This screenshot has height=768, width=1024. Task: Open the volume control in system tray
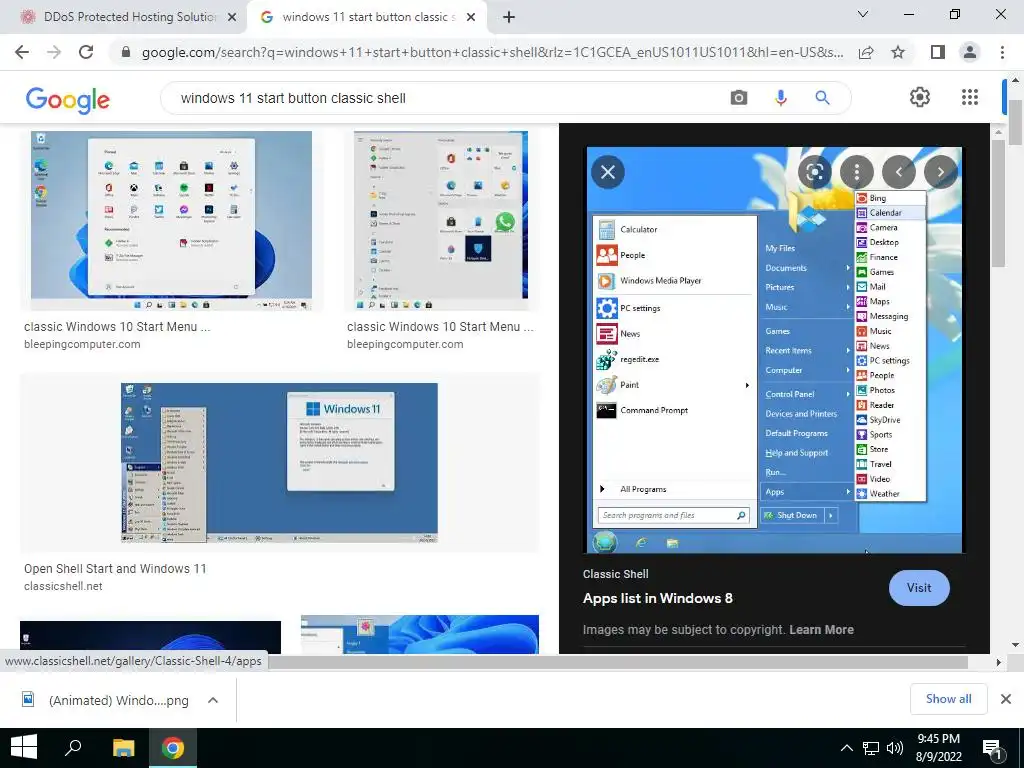click(x=895, y=748)
